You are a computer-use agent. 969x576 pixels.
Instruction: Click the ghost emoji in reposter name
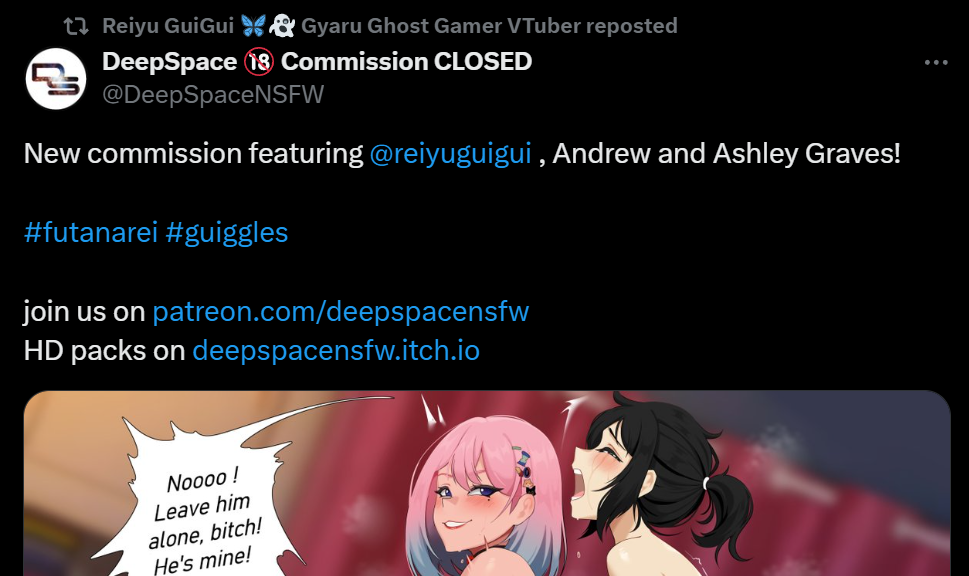point(282,26)
